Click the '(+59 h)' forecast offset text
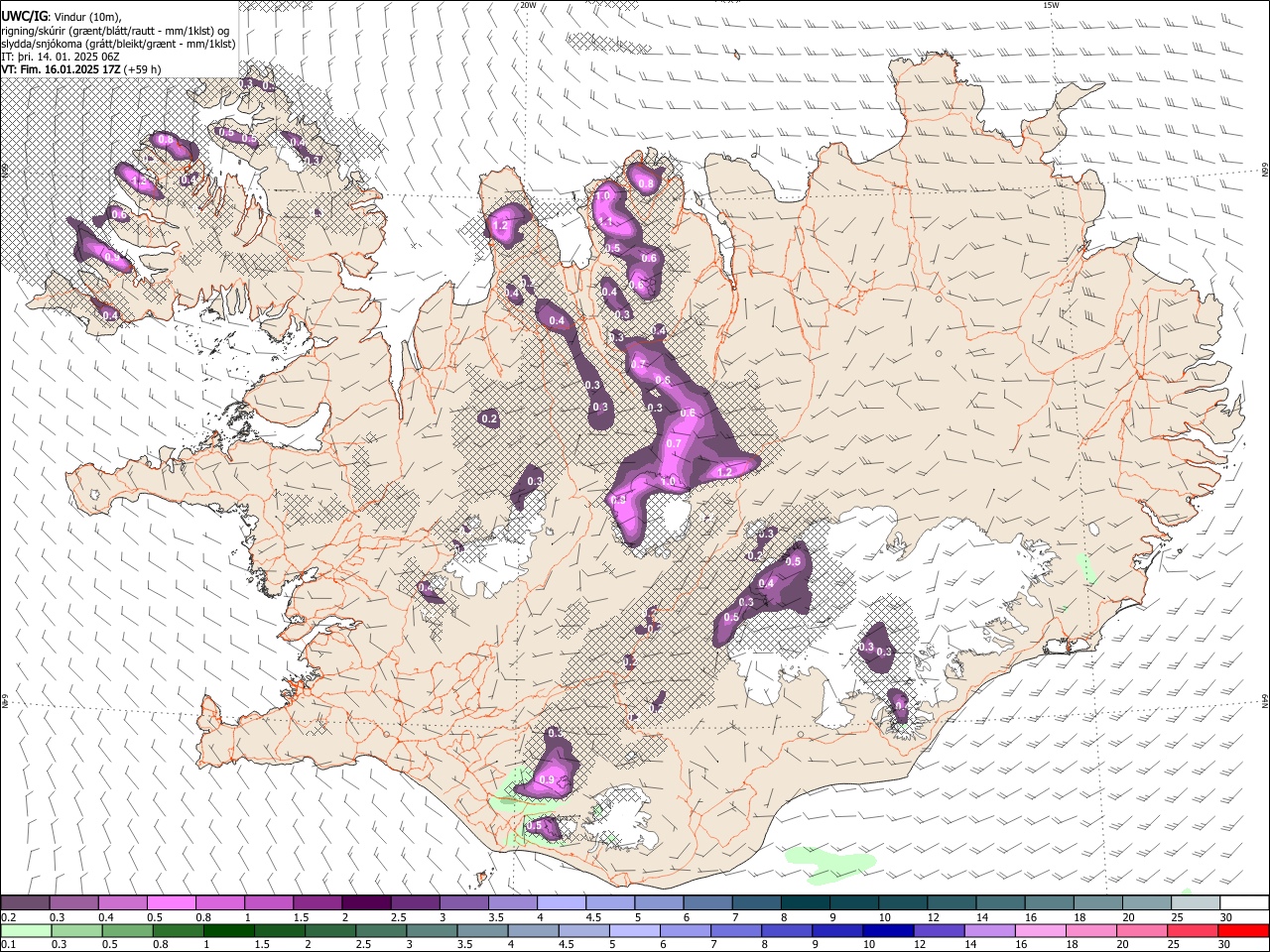 point(143,69)
